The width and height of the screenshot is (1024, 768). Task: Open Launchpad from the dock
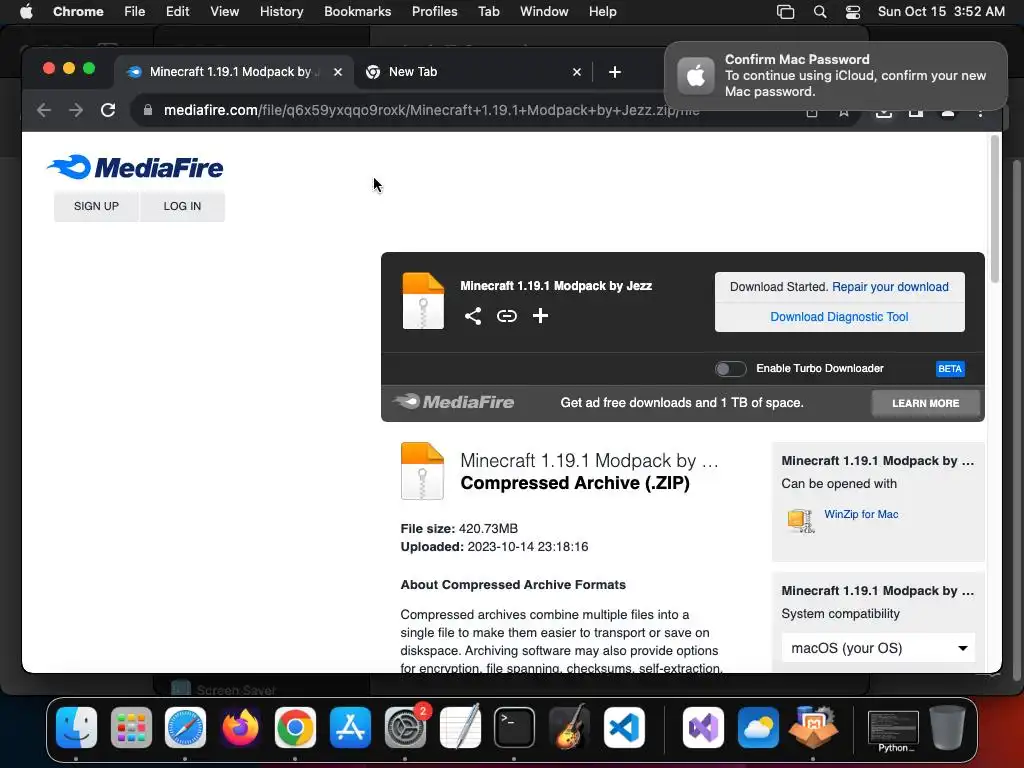131,728
